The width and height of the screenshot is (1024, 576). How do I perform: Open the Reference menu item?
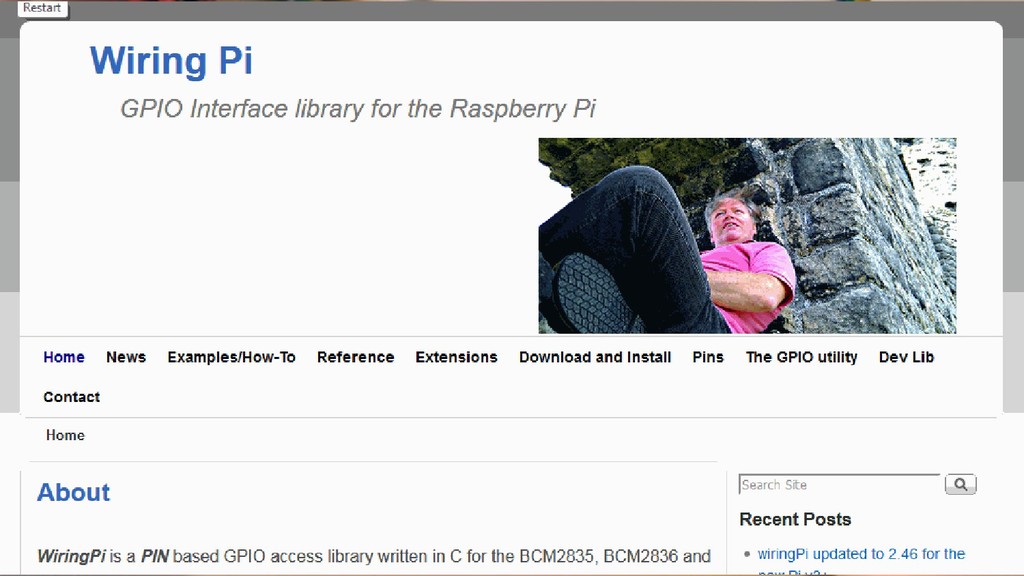pyautogui.click(x=355, y=357)
